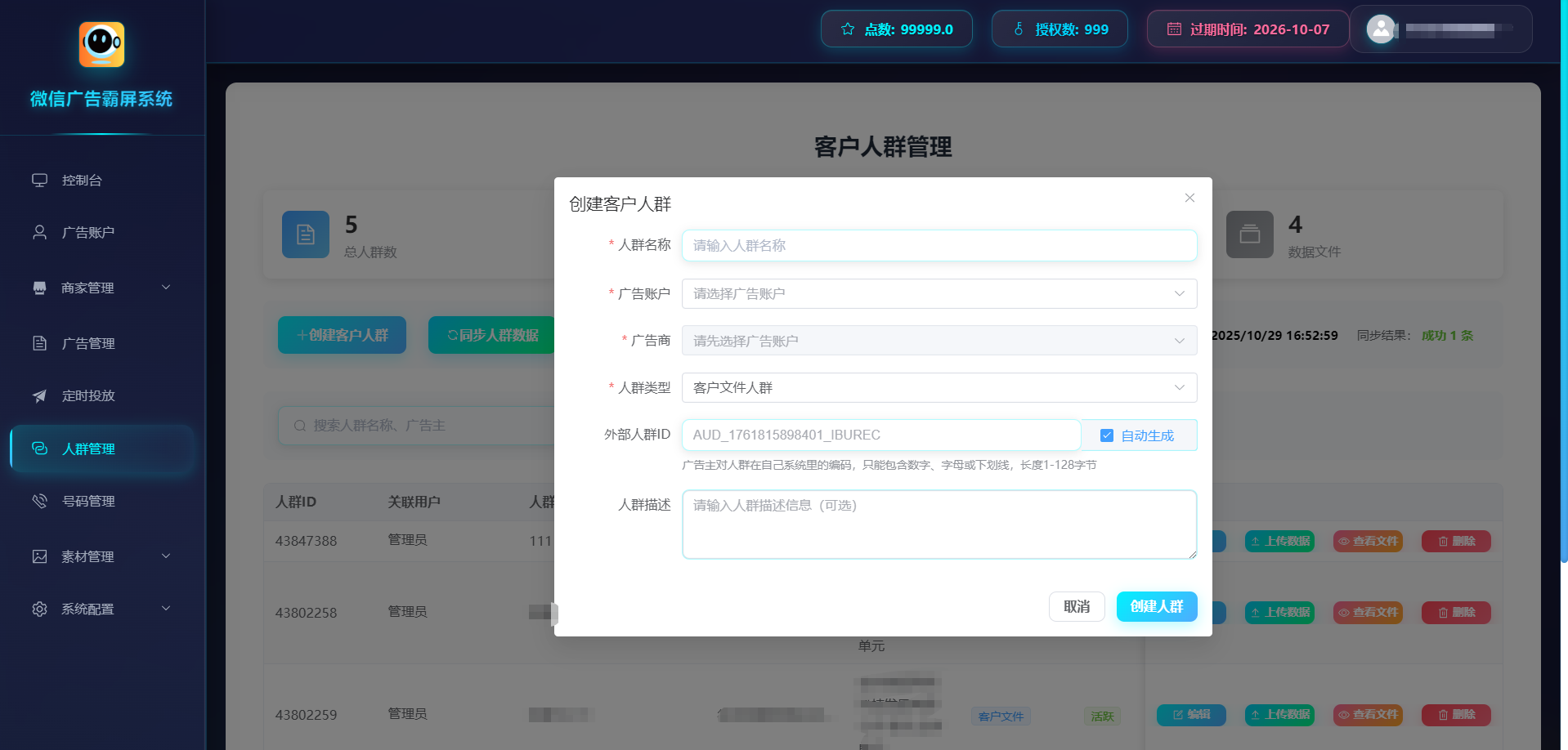Screen dimensions: 1568x750
Task: Click the 定时投放 paper plane icon
Action: pyautogui.click(x=39, y=396)
